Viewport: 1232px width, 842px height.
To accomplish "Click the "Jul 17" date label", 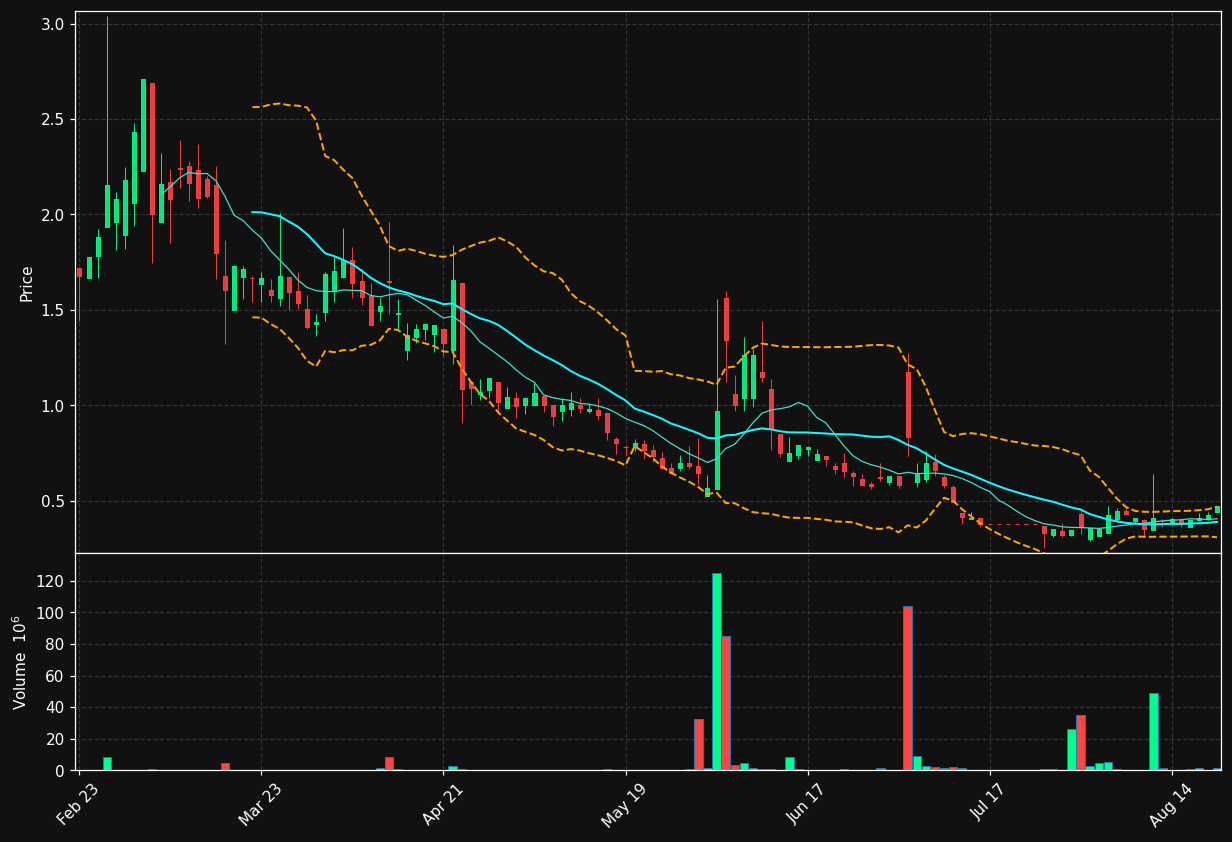I will [x=989, y=804].
